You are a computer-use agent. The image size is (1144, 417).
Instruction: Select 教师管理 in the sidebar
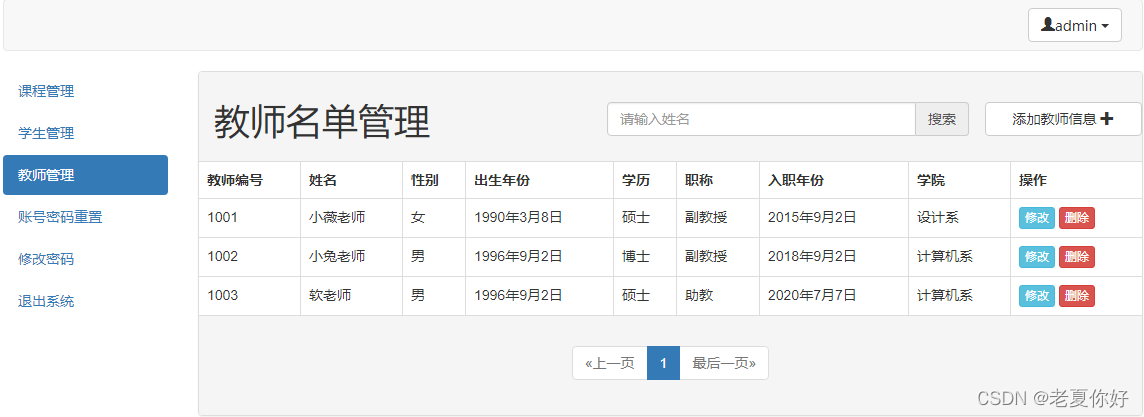tap(85, 175)
